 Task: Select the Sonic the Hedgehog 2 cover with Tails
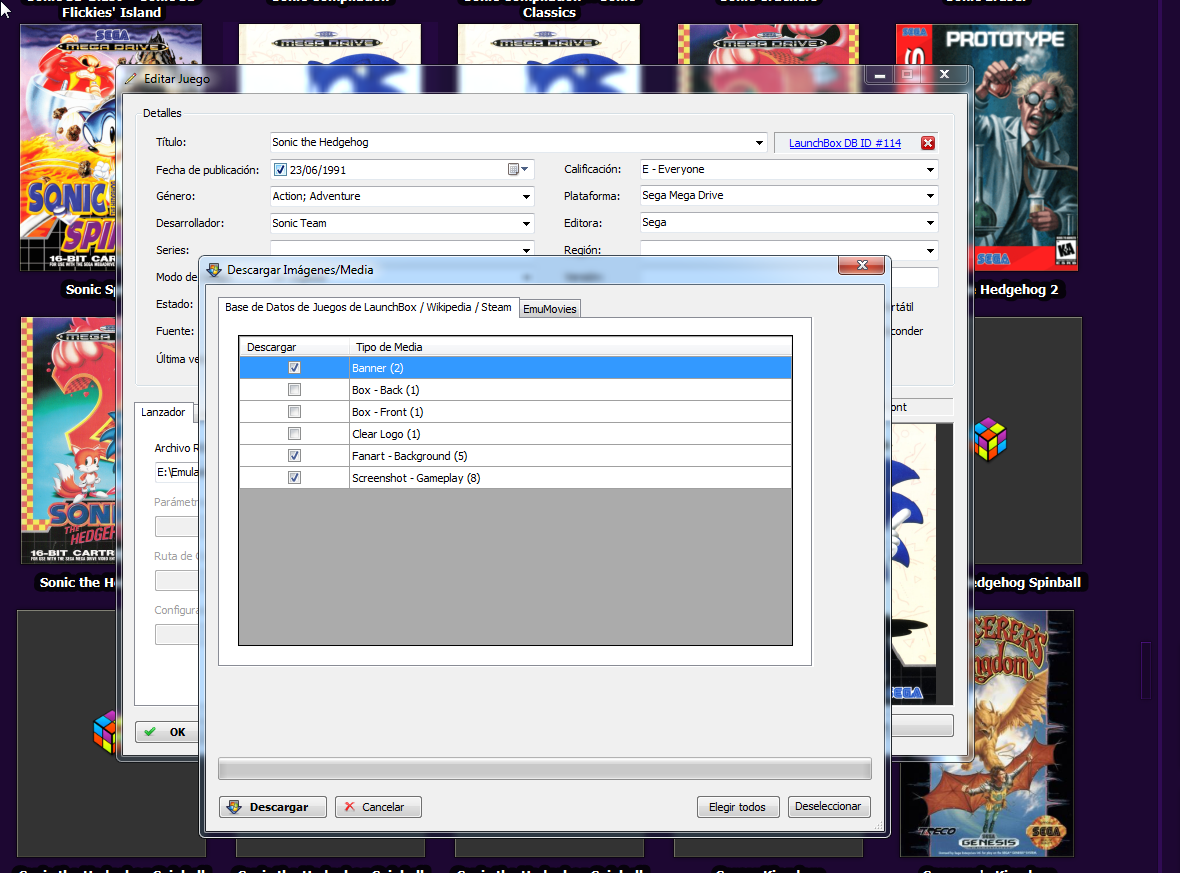click(68, 440)
